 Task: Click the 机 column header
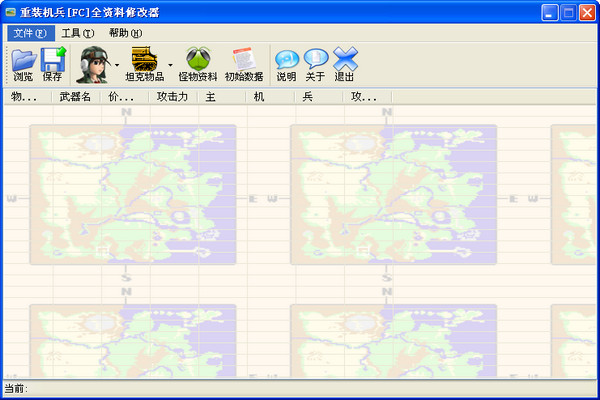(270, 97)
